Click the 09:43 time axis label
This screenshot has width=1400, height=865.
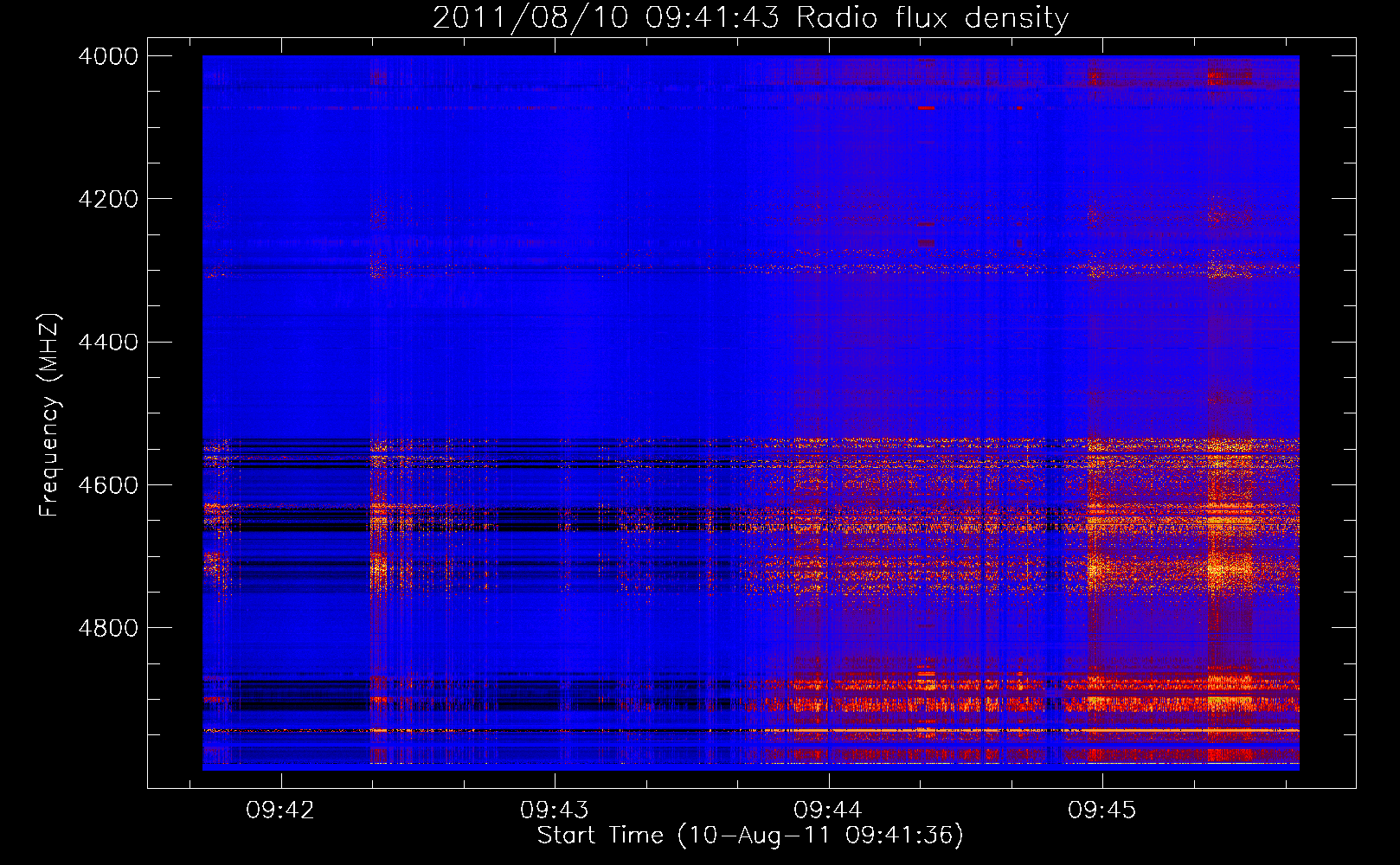coord(554,811)
